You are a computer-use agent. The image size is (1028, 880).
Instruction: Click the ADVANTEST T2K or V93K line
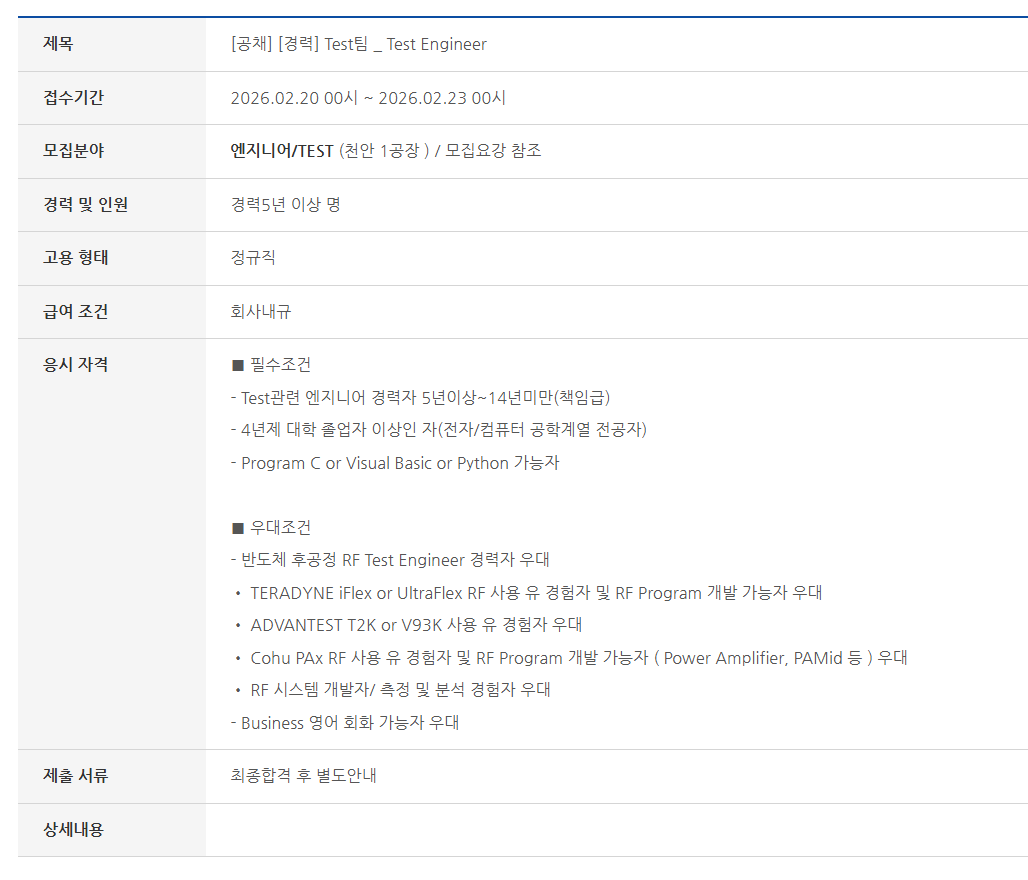point(415,625)
